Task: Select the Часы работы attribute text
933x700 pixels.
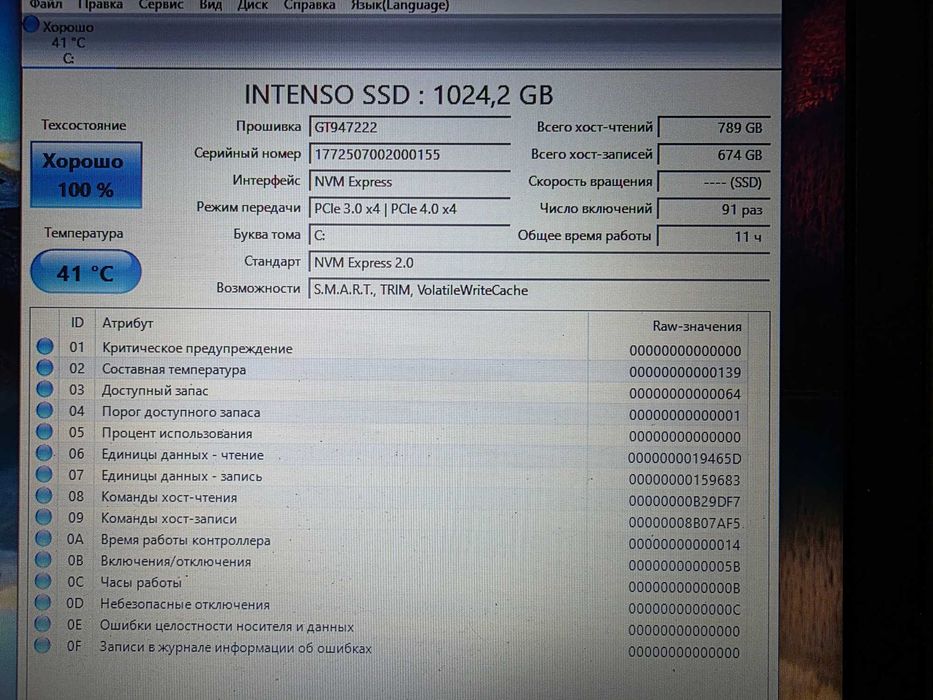Action: (140, 583)
